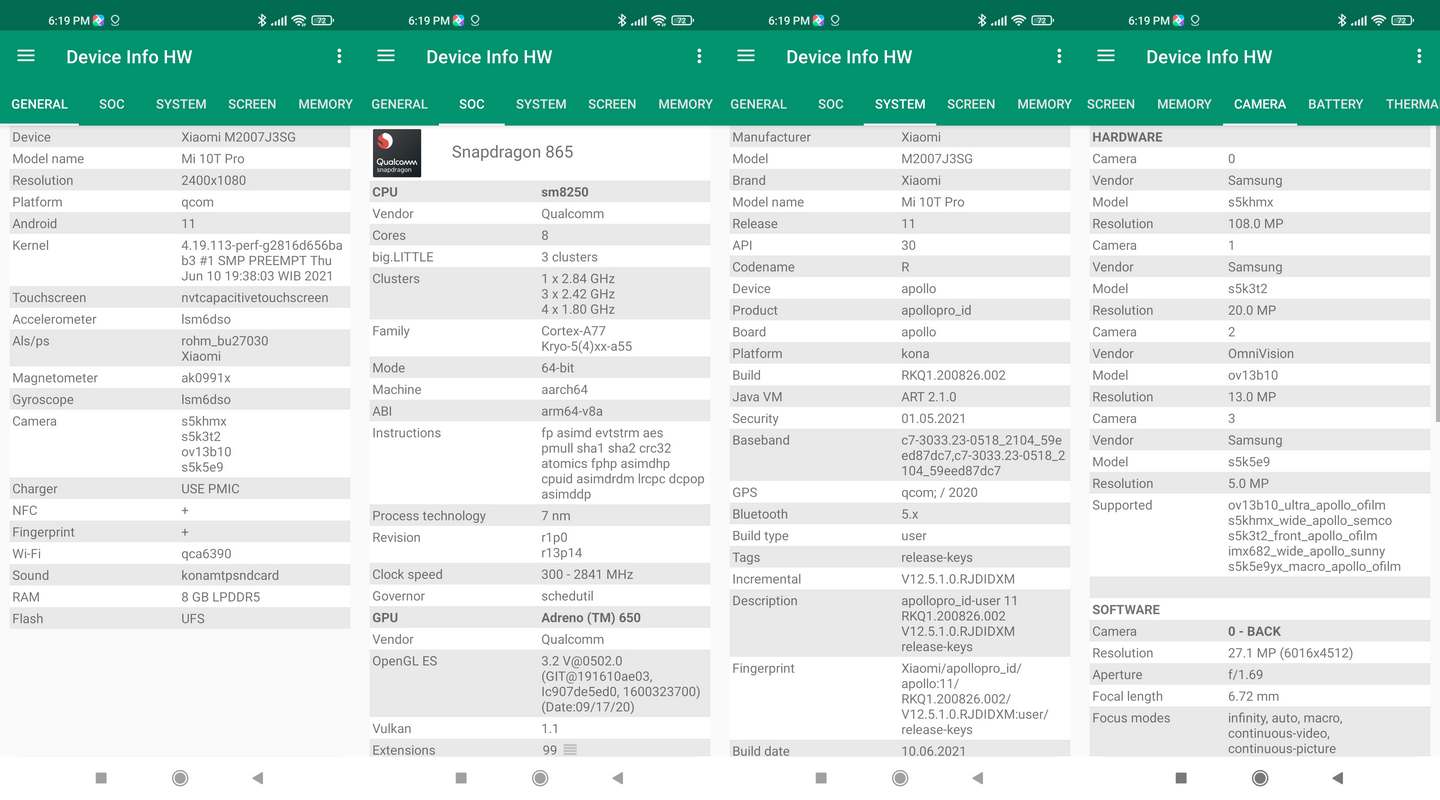Switch to SYSTEM tab on the General screen
Screen dimensions: 1440x800
click(x=181, y=104)
